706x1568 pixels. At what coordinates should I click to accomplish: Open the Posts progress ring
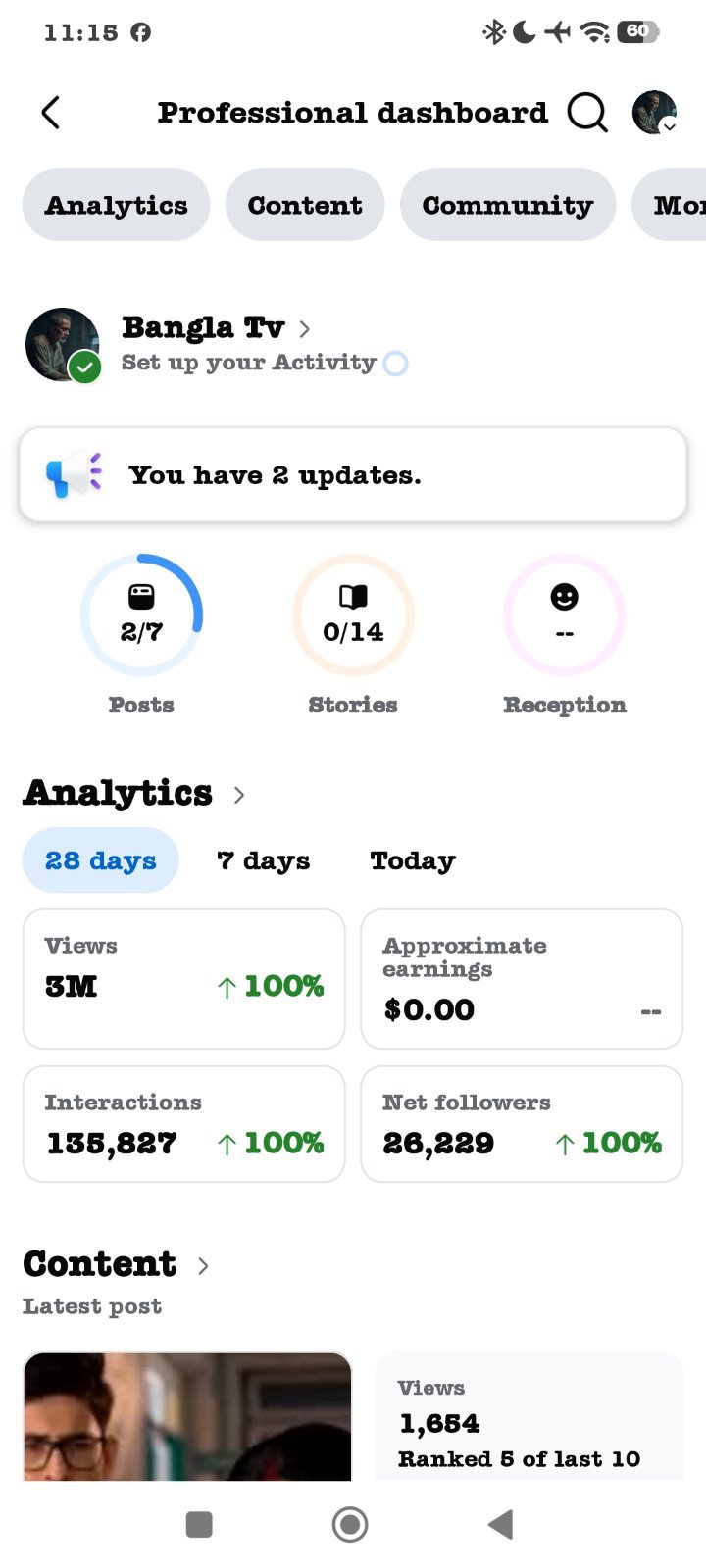coord(141,615)
